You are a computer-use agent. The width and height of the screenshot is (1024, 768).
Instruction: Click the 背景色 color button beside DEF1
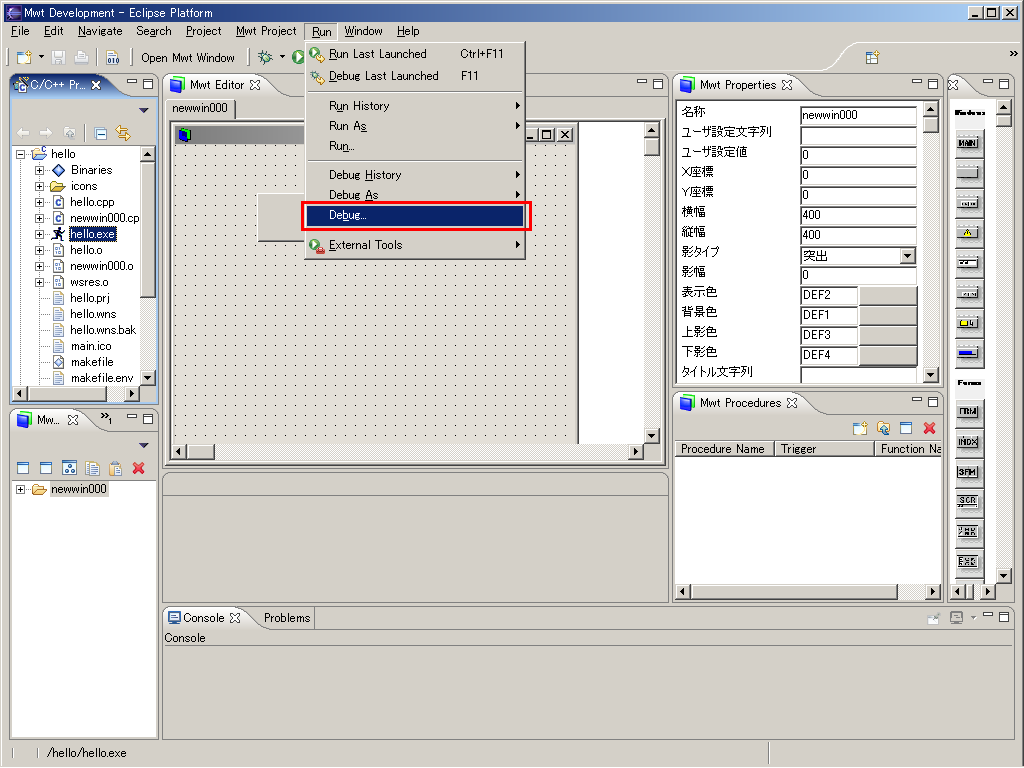click(888, 315)
